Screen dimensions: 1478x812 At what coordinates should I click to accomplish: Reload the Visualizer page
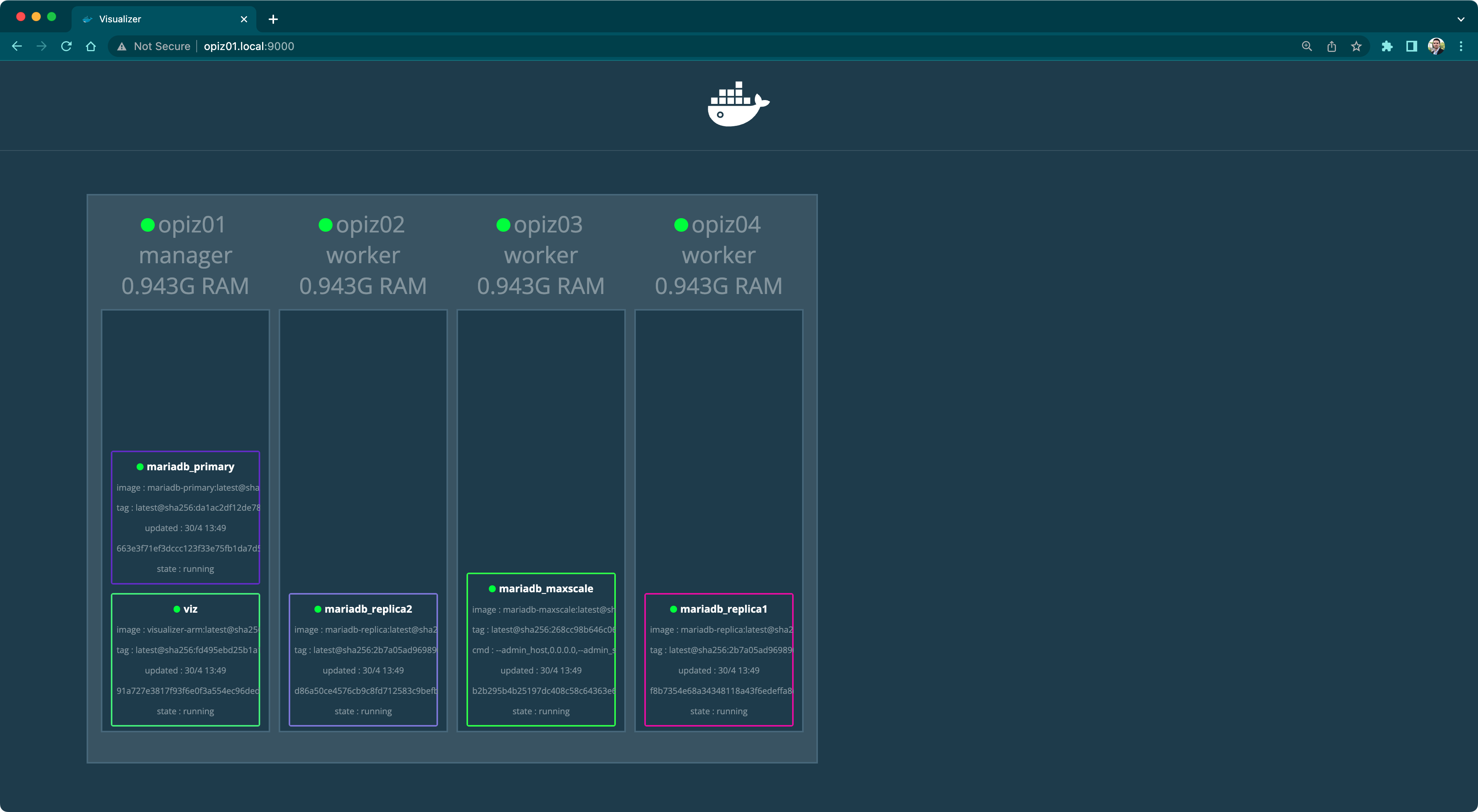(67, 47)
